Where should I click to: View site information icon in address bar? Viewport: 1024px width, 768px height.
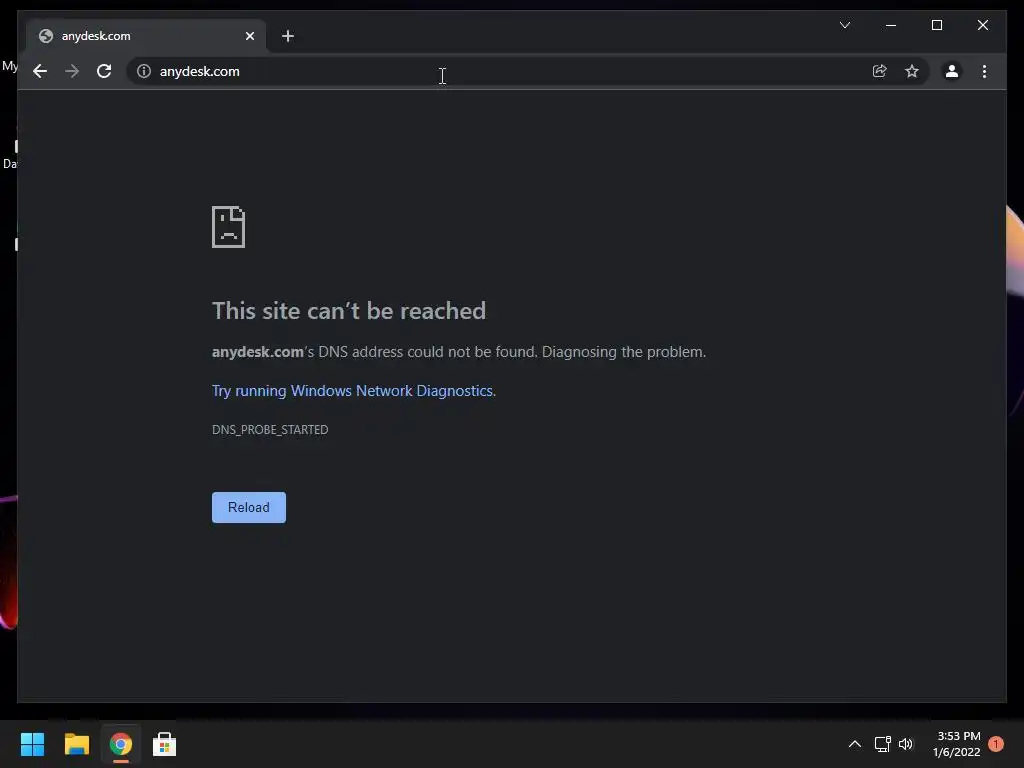click(144, 71)
